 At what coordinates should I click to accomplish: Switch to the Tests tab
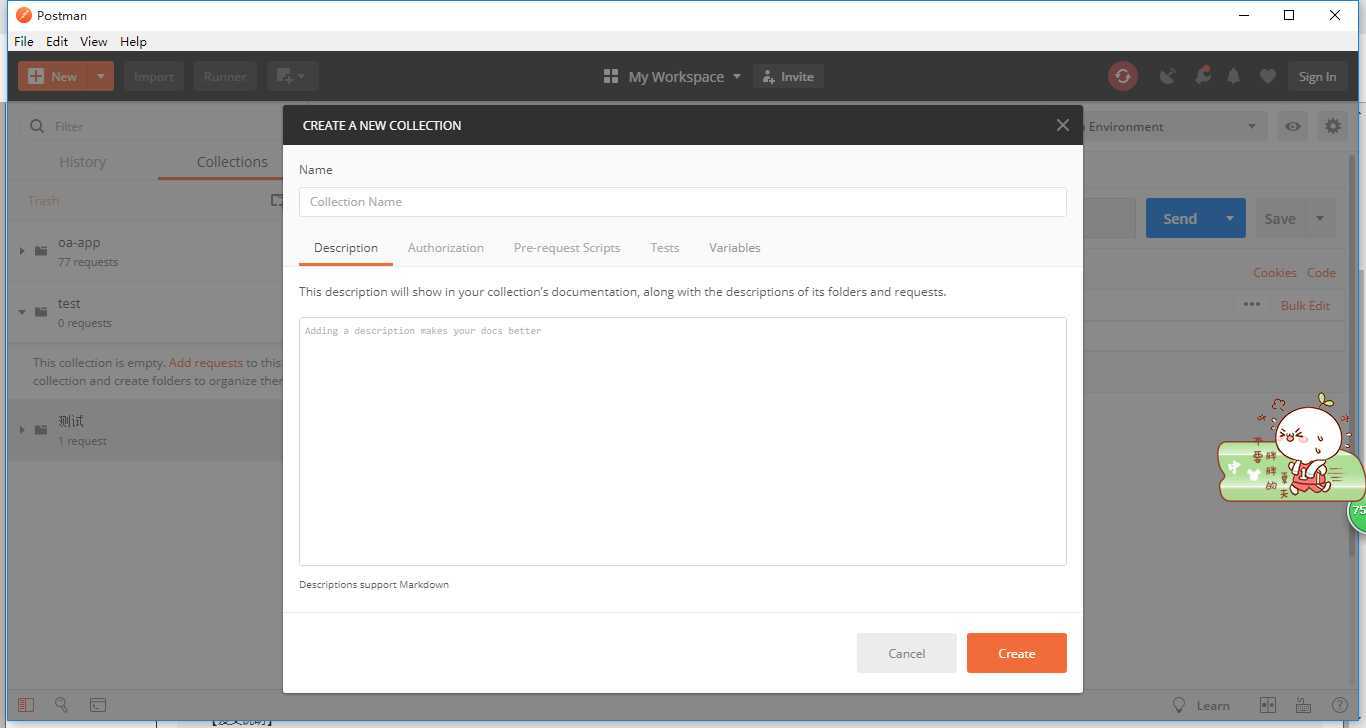[x=665, y=247]
